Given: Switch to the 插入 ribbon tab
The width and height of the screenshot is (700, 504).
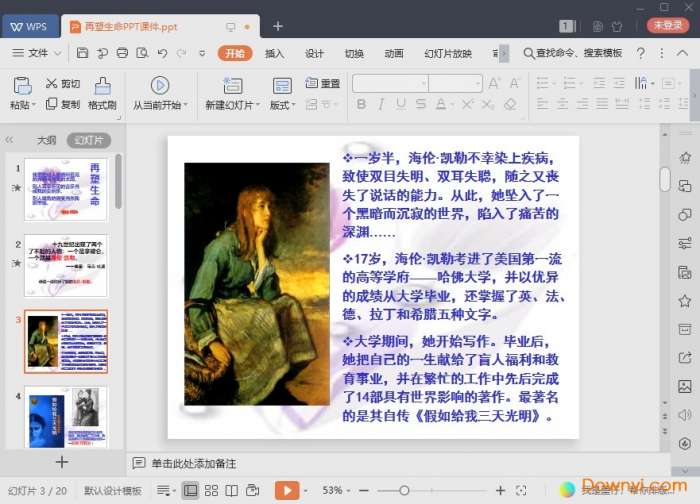Looking at the screenshot, I should coord(274,53).
